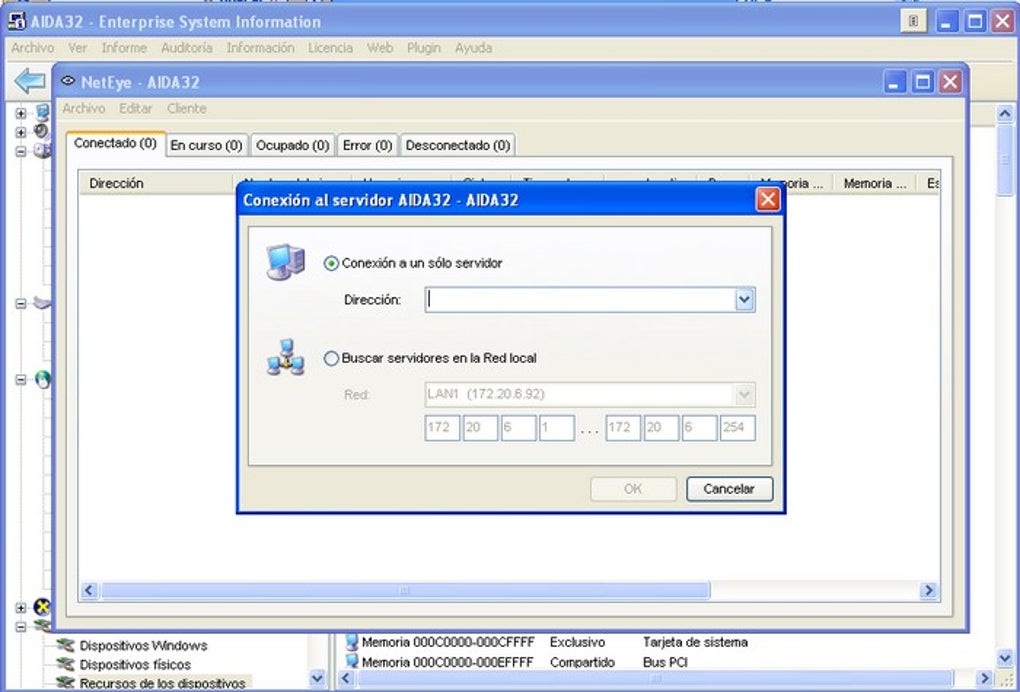This screenshot has height=692, width=1020.
Task: Click the NetEye list left scroll arrow
Action: click(x=89, y=591)
